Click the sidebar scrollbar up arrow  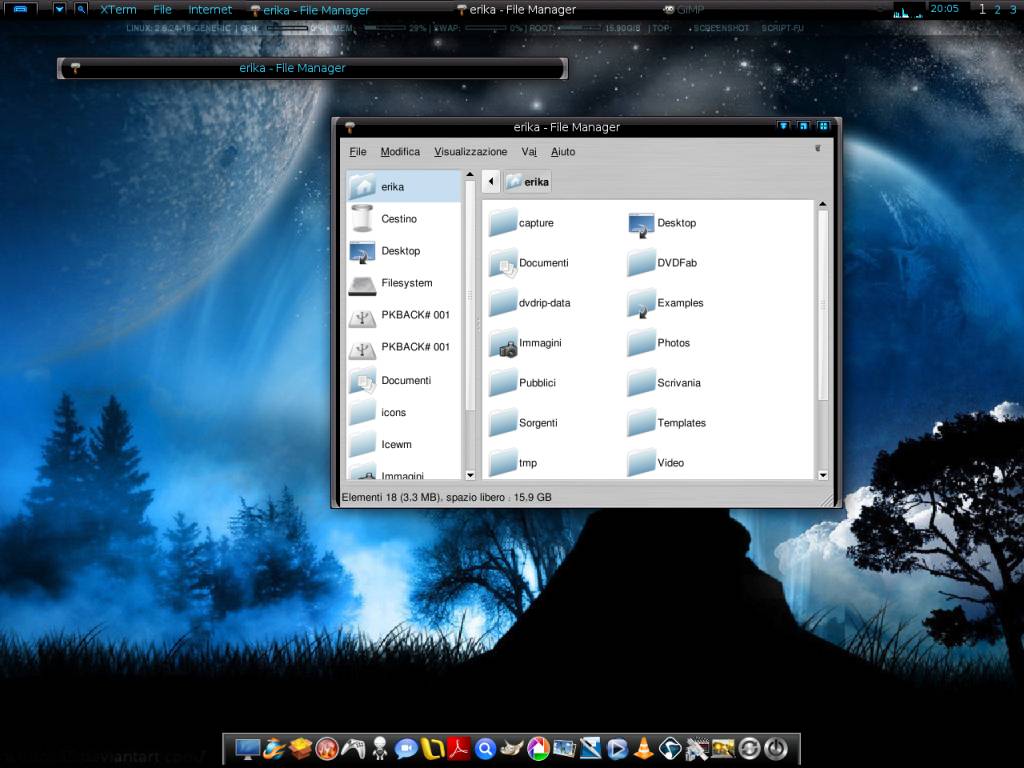470,175
